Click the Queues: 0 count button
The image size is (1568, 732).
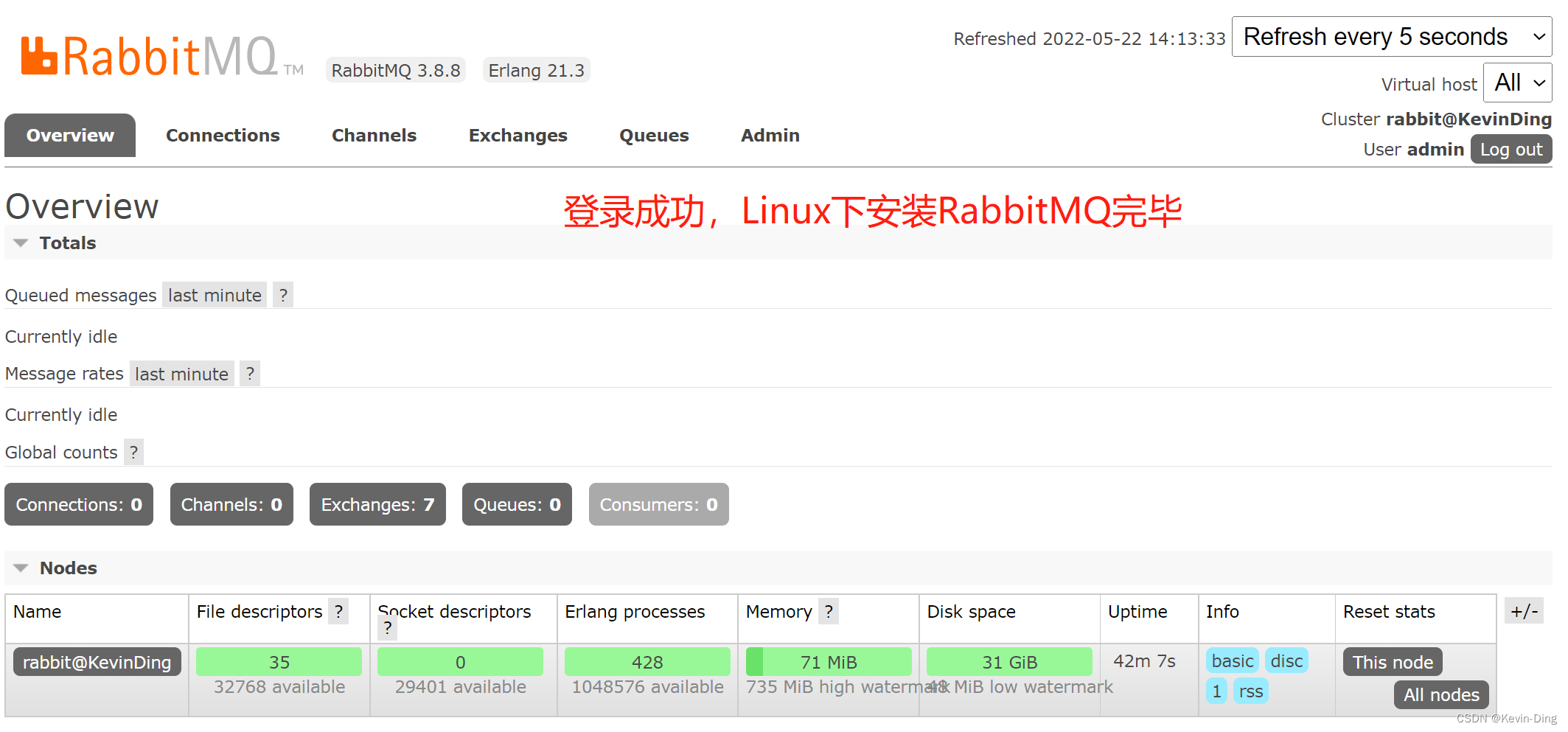click(517, 504)
